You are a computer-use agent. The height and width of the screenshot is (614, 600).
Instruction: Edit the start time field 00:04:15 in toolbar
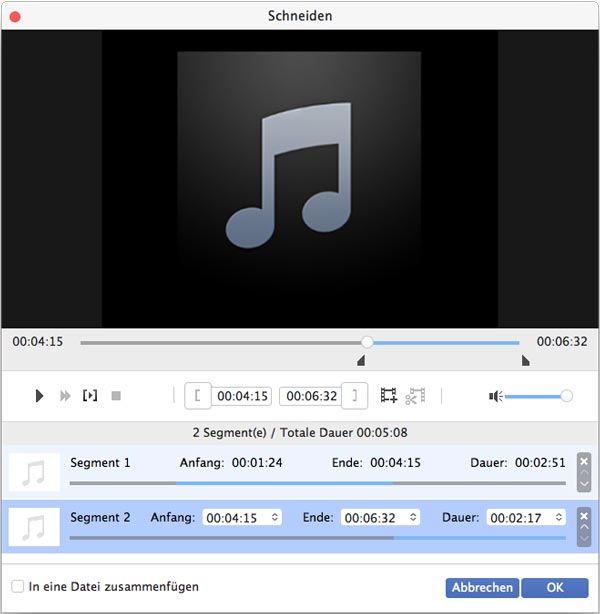242,396
